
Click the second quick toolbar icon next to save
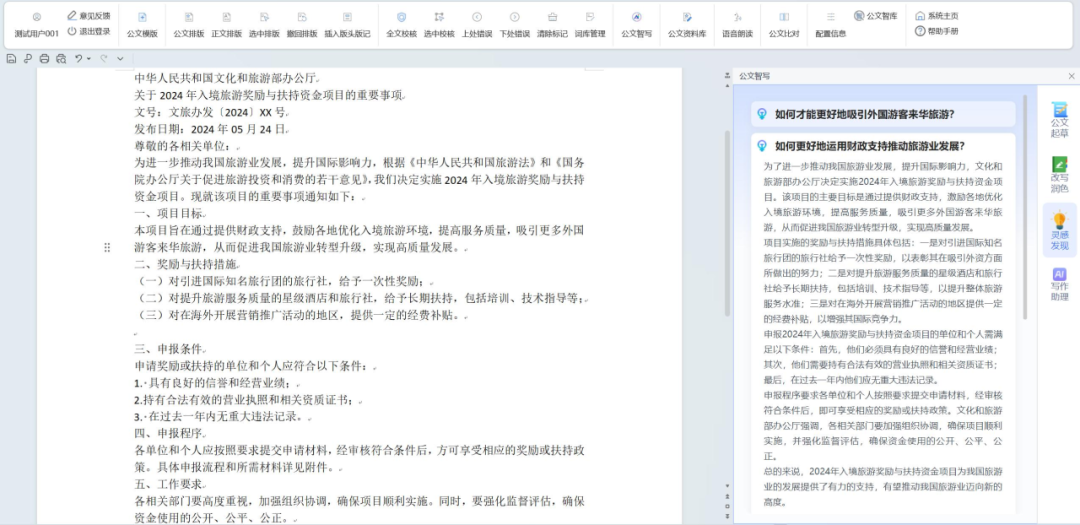[x=28, y=59]
